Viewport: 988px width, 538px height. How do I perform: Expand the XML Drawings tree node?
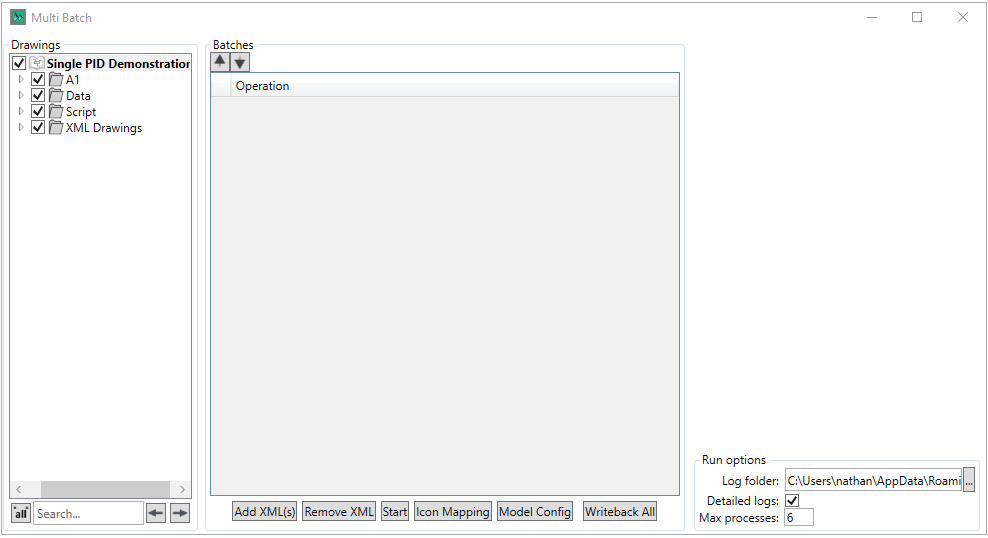pyautogui.click(x=21, y=128)
